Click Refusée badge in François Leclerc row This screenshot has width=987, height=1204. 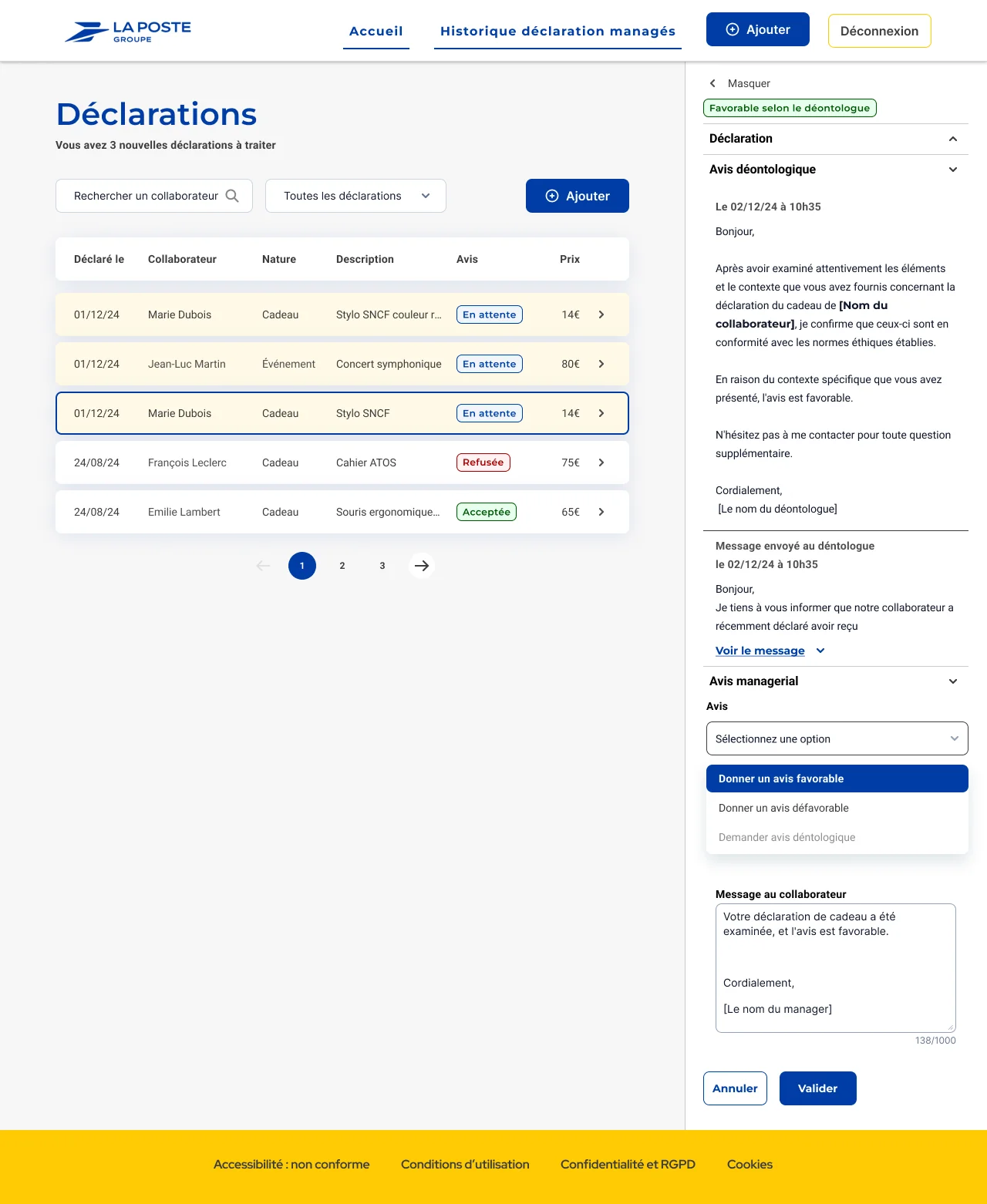click(x=483, y=462)
